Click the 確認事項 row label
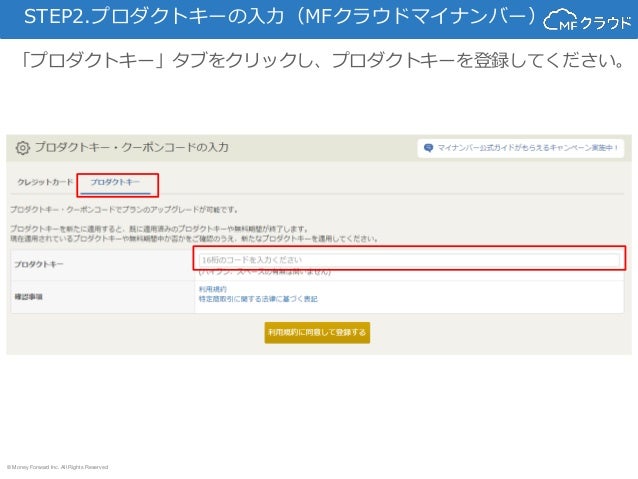 [x=28, y=297]
